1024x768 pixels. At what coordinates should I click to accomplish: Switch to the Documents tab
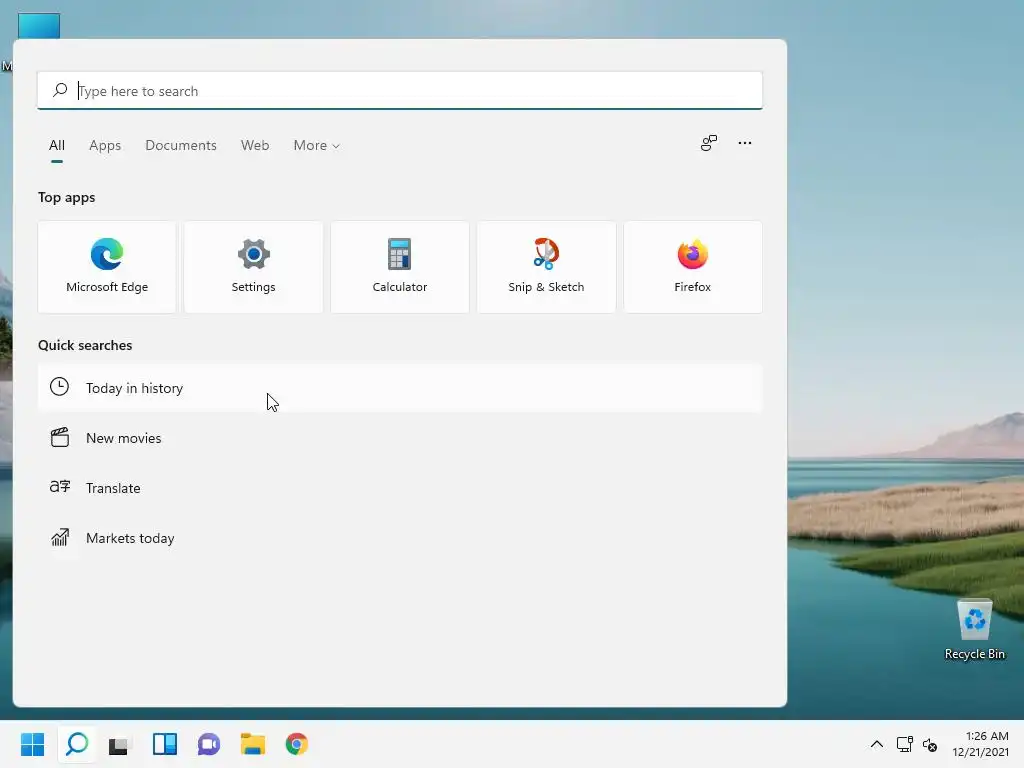click(181, 145)
